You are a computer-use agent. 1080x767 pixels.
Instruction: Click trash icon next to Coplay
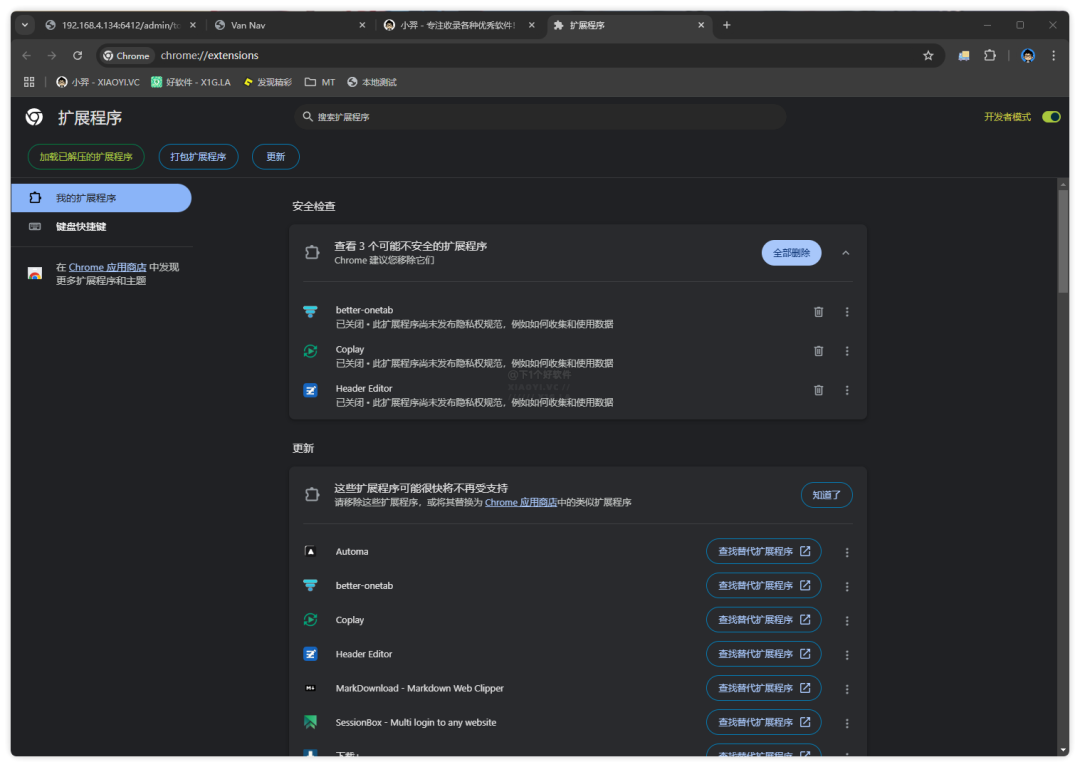[x=818, y=351]
